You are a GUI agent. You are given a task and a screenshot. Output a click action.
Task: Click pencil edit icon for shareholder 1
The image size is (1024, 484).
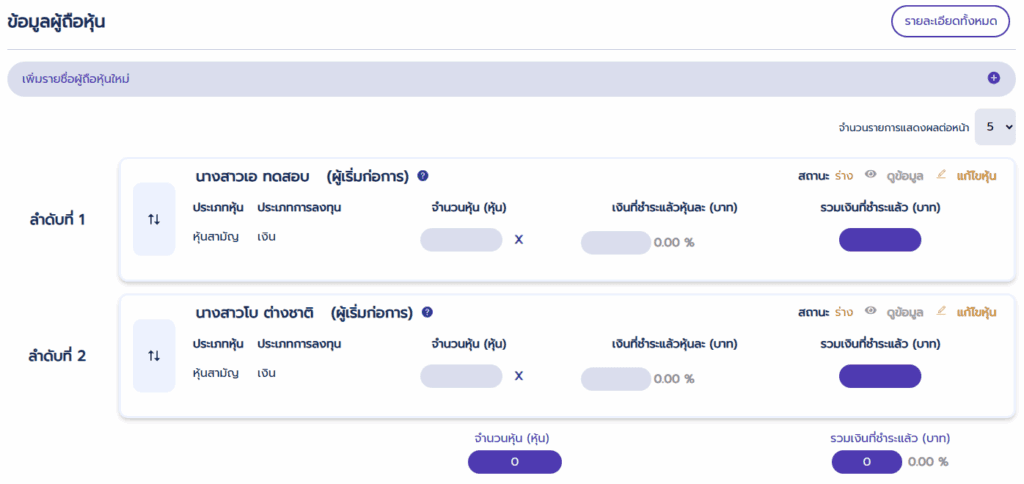point(941,175)
